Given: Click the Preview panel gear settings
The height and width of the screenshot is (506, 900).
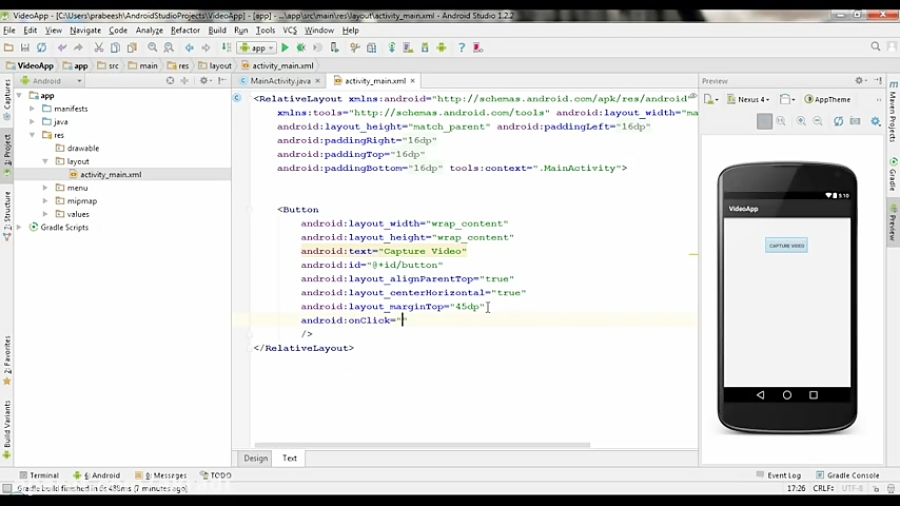Looking at the screenshot, I should (860, 81).
